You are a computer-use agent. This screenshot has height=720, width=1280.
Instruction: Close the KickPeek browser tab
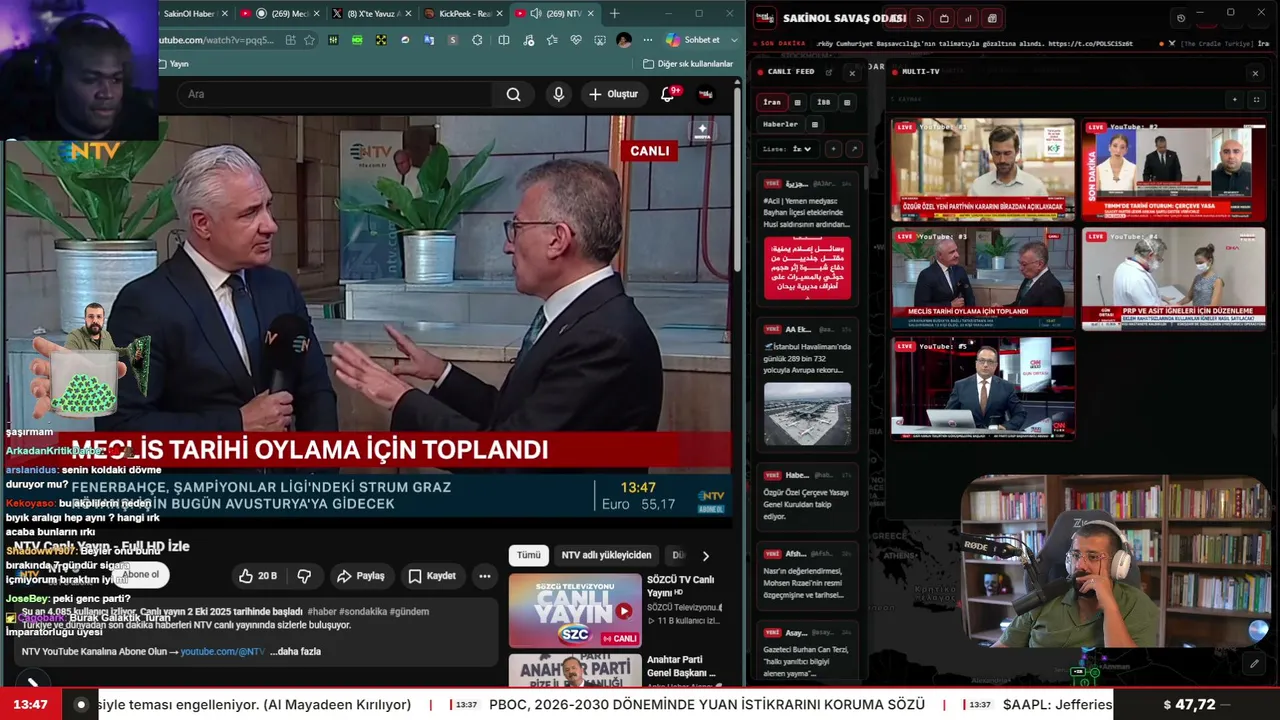coord(500,14)
